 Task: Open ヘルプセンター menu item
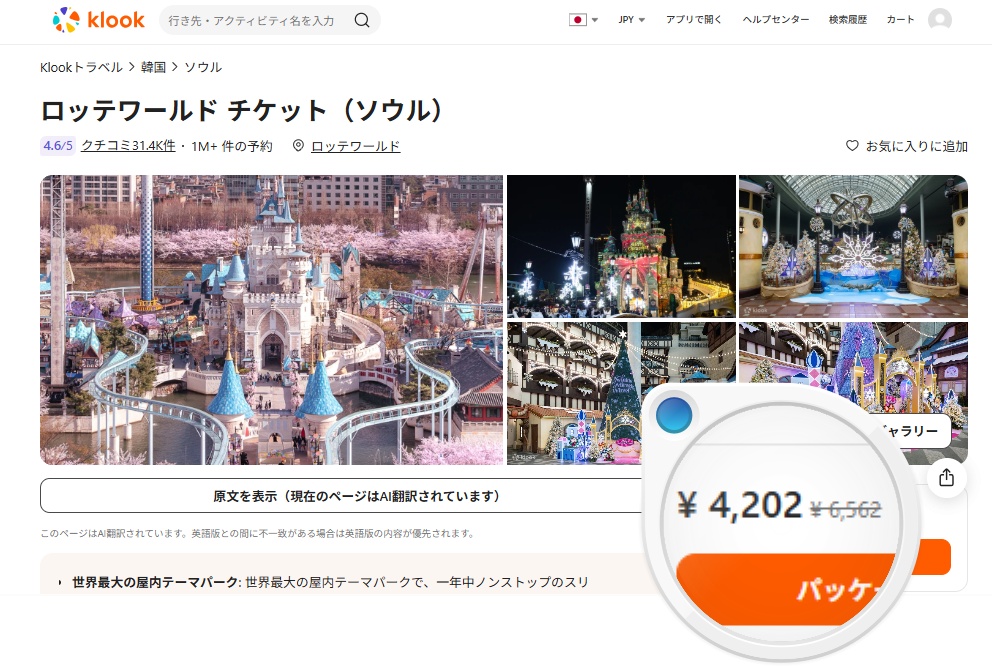point(776,20)
